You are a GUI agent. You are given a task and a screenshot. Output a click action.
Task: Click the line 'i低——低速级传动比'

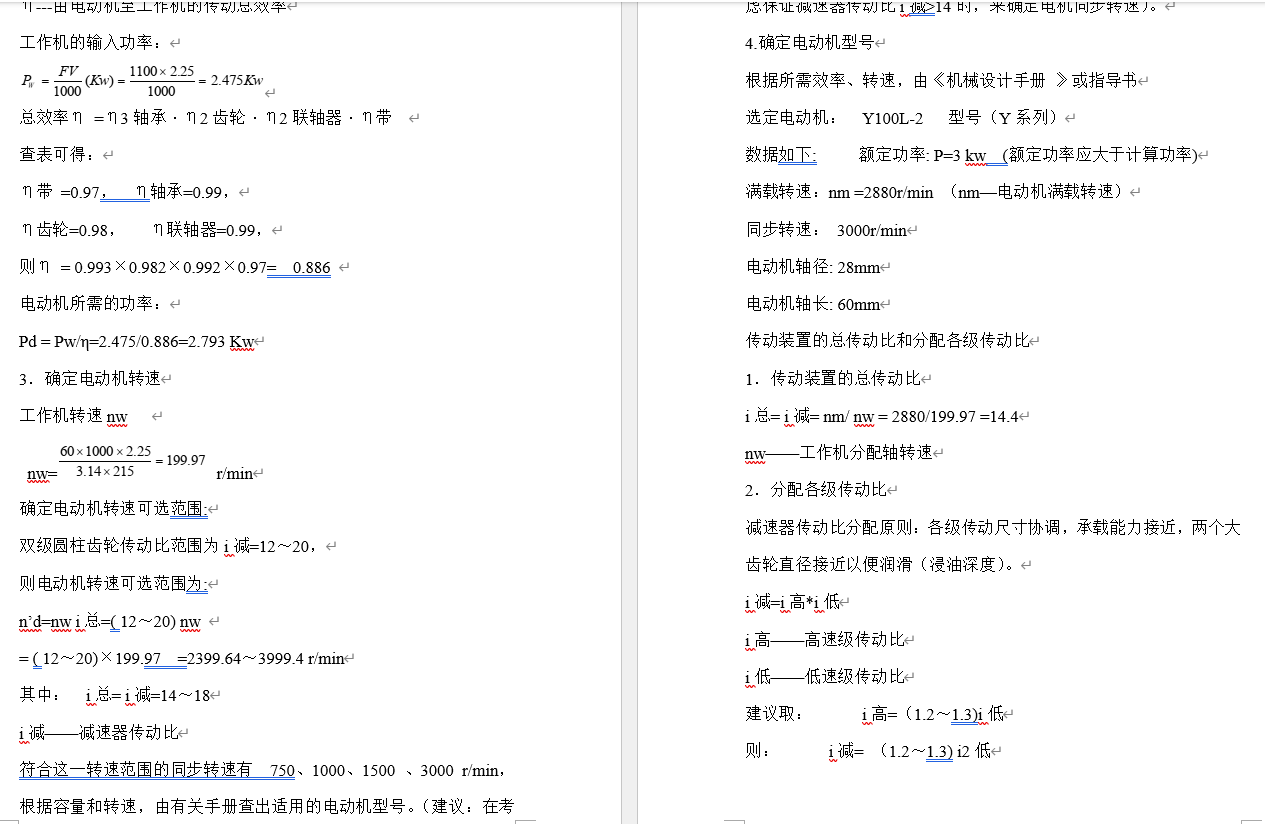(x=825, y=677)
